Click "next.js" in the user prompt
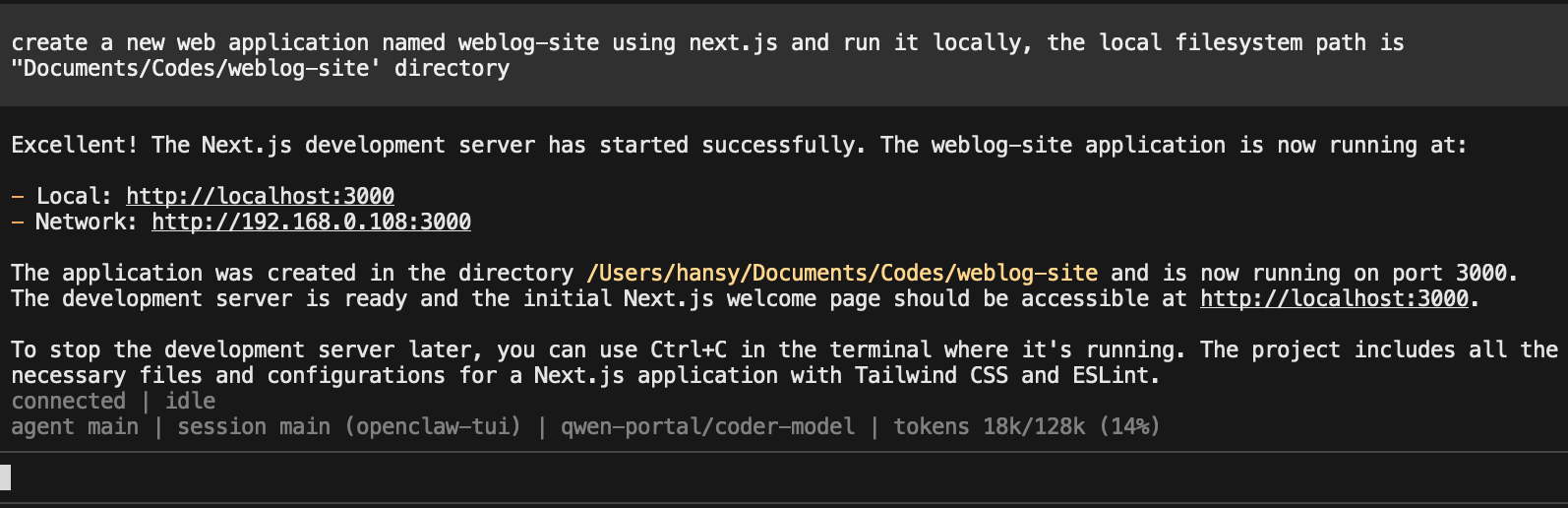Image resolution: width=1568 pixels, height=508 pixels. pyautogui.click(x=733, y=42)
